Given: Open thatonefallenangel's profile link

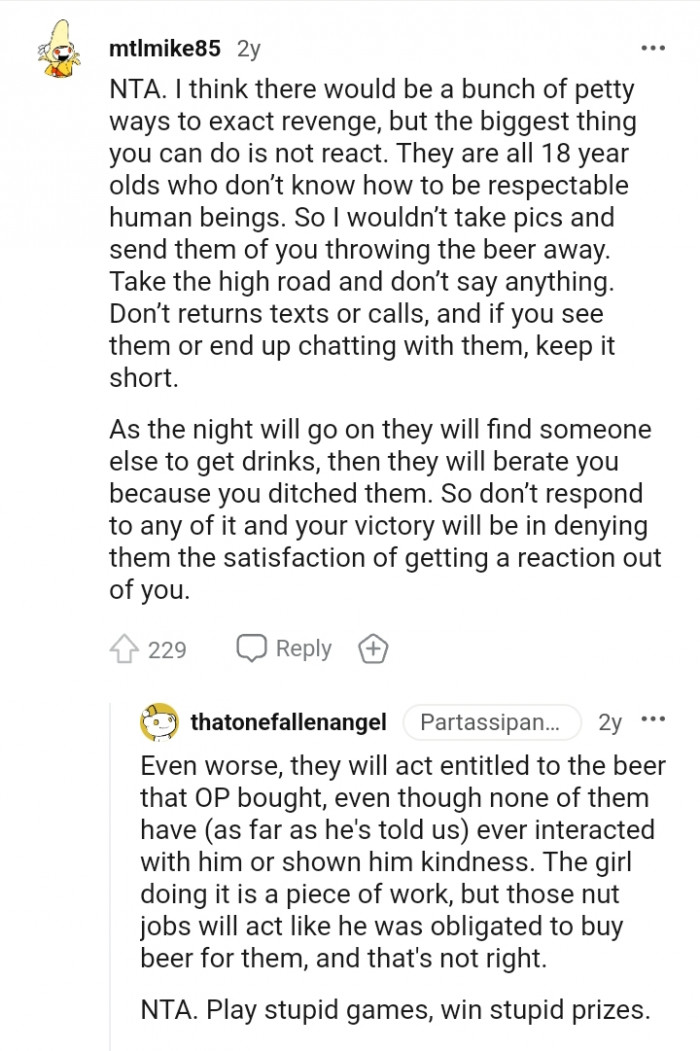Looking at the screenshot, I should pyautogui.click(x=290, y=722).
